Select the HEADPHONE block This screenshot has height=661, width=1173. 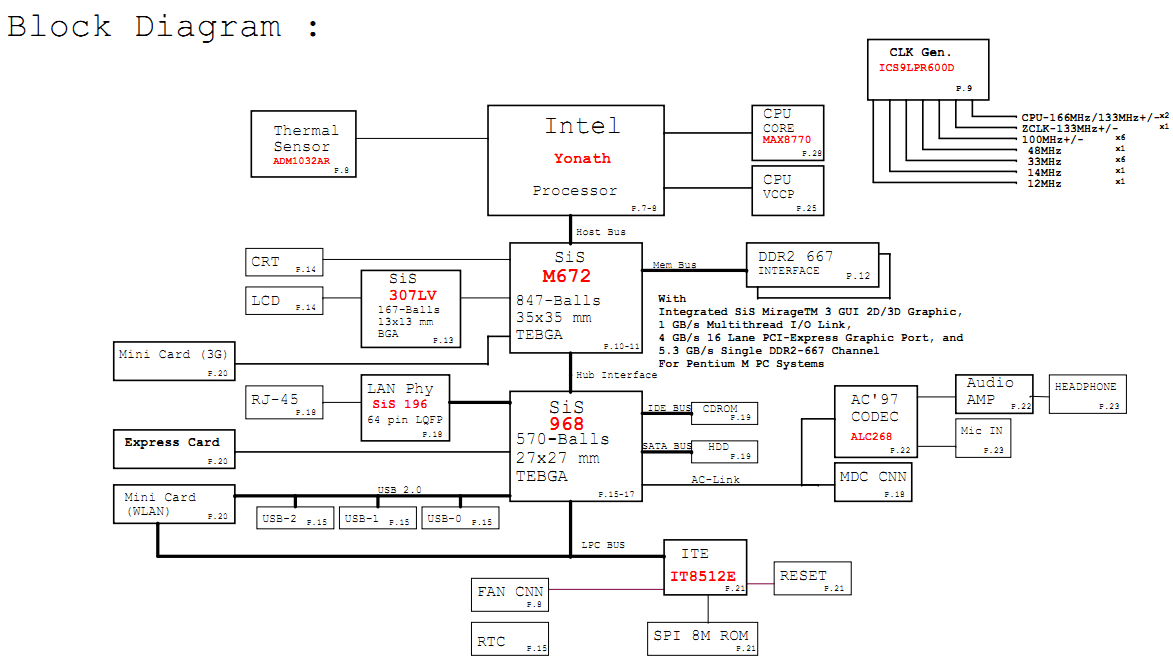click(1088, 394)
